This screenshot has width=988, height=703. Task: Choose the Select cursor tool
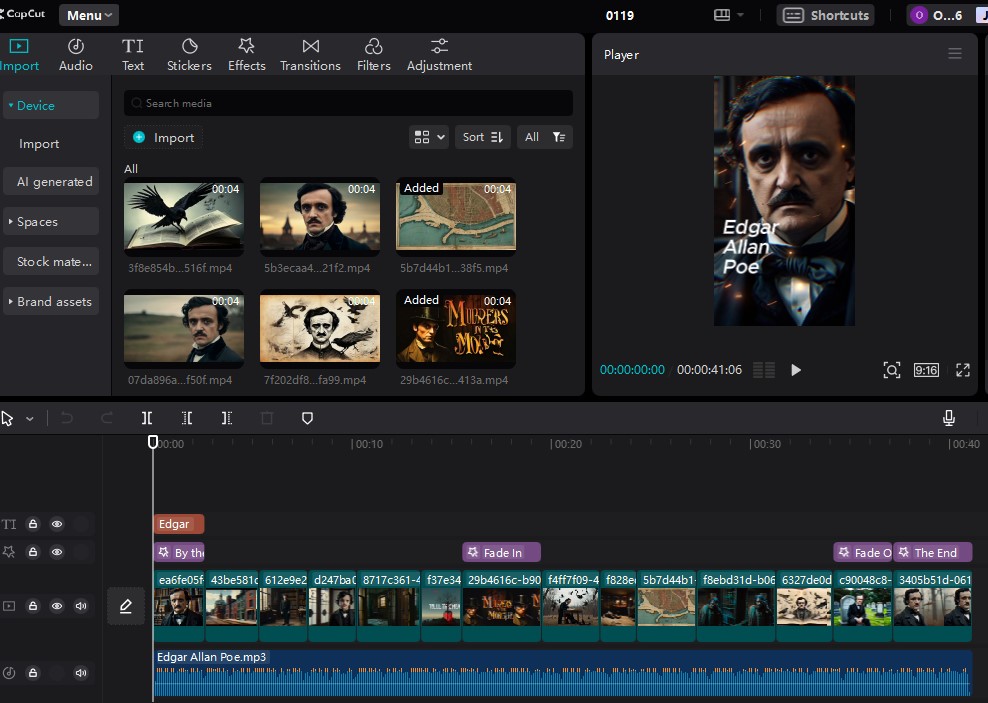(x=8, y=418)
